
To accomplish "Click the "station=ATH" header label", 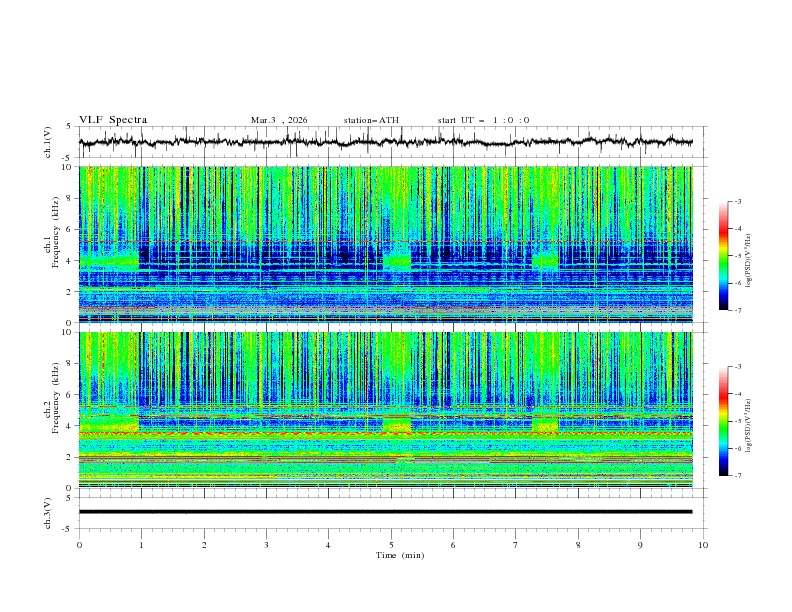I will pos(371,120).
